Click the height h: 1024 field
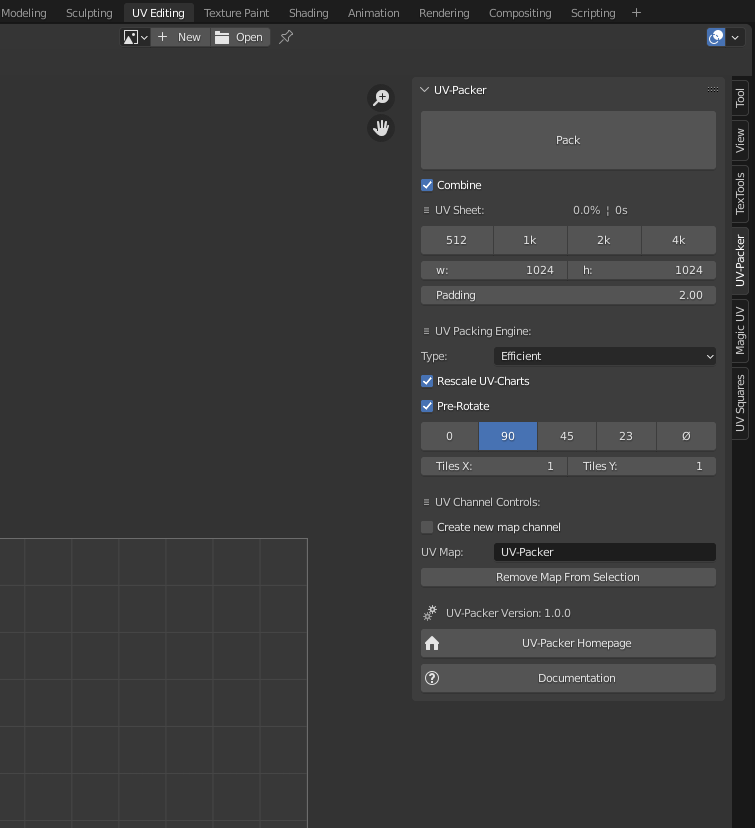This screenshot has height=828, width=755. (642, 270)
